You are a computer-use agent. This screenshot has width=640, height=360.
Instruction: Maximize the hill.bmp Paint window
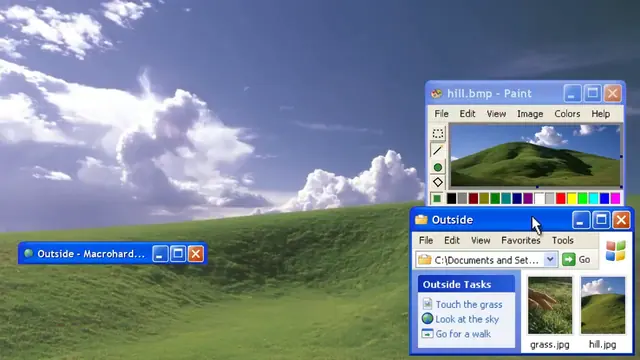593,93
